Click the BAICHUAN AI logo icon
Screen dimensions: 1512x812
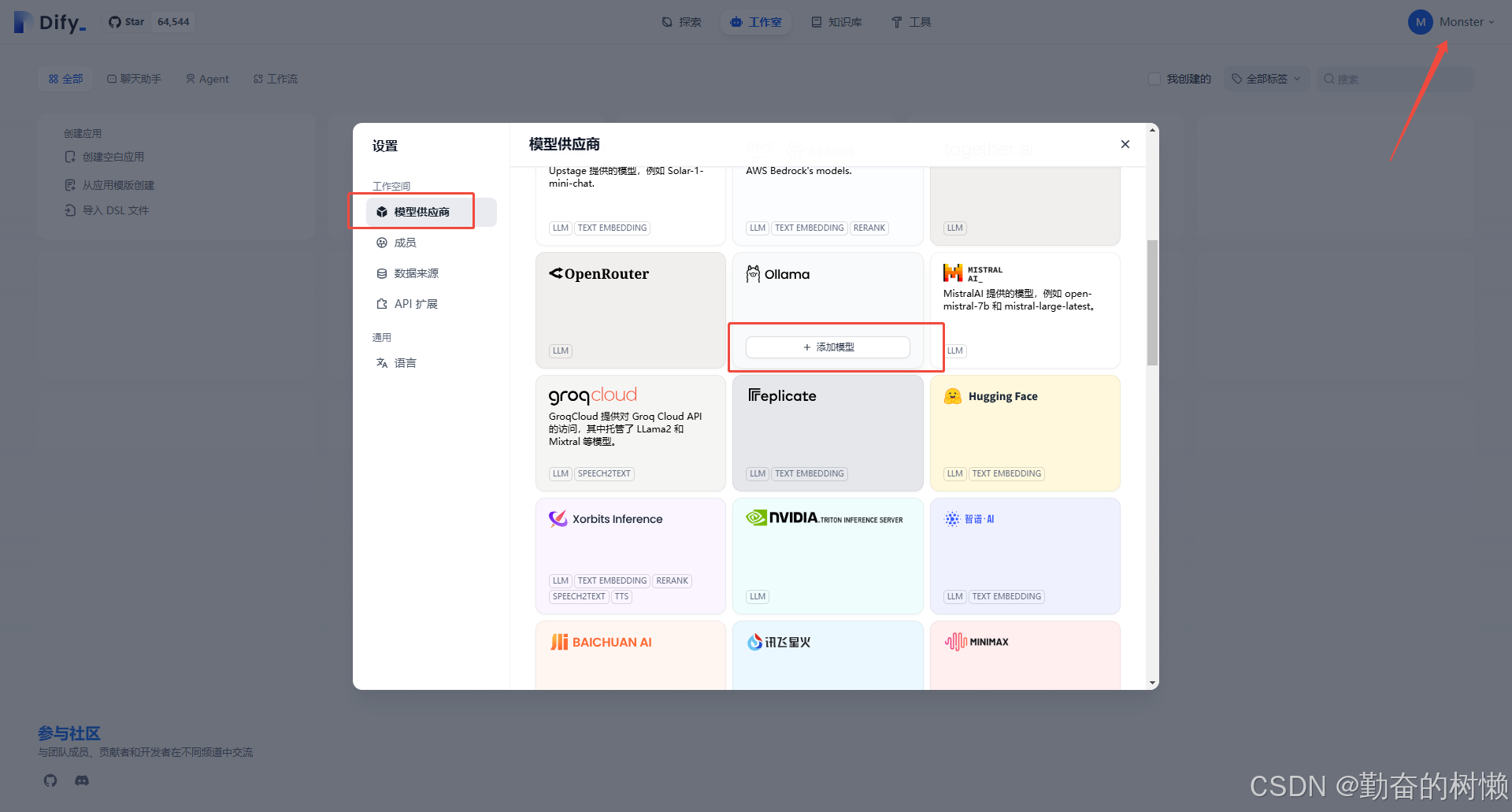(x=559, y=642)
